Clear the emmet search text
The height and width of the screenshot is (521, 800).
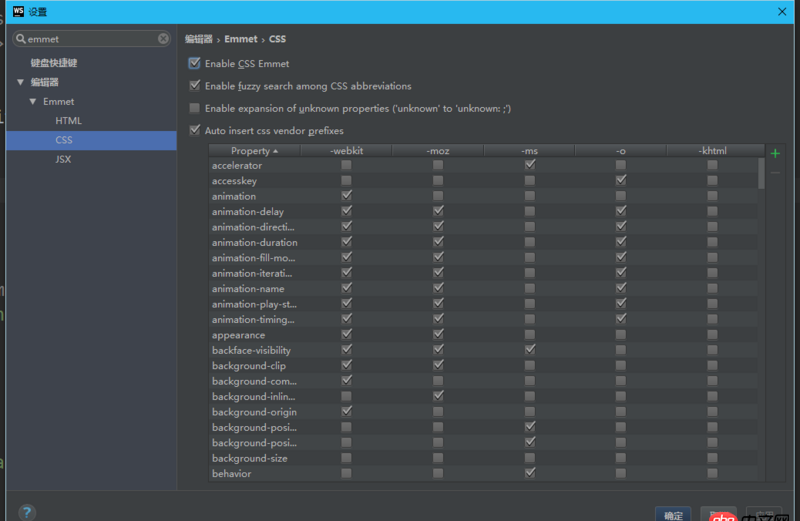pyautogui.click(x=163, y=39)
